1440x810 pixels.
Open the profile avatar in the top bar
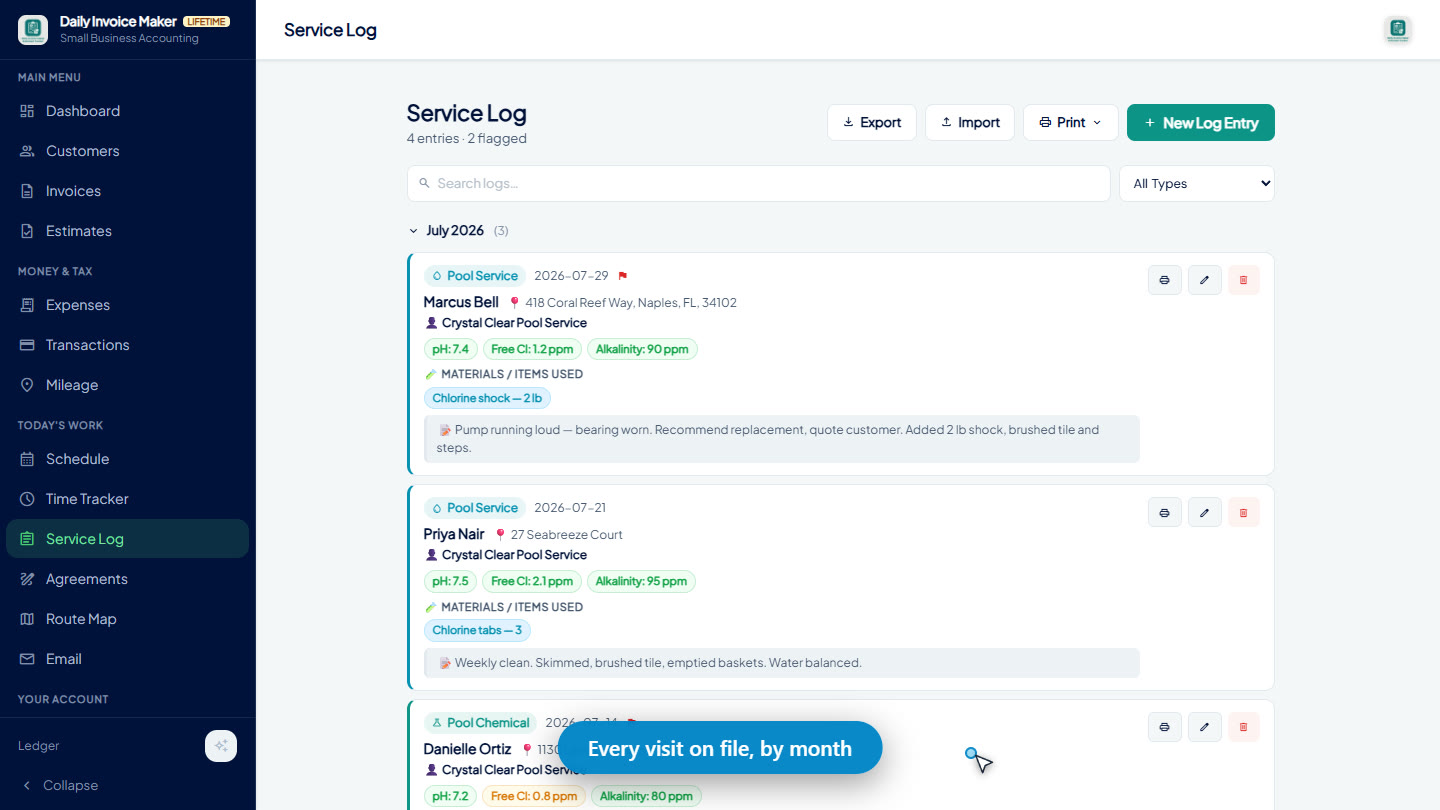pyautogui.click(x=1398, y=29)
